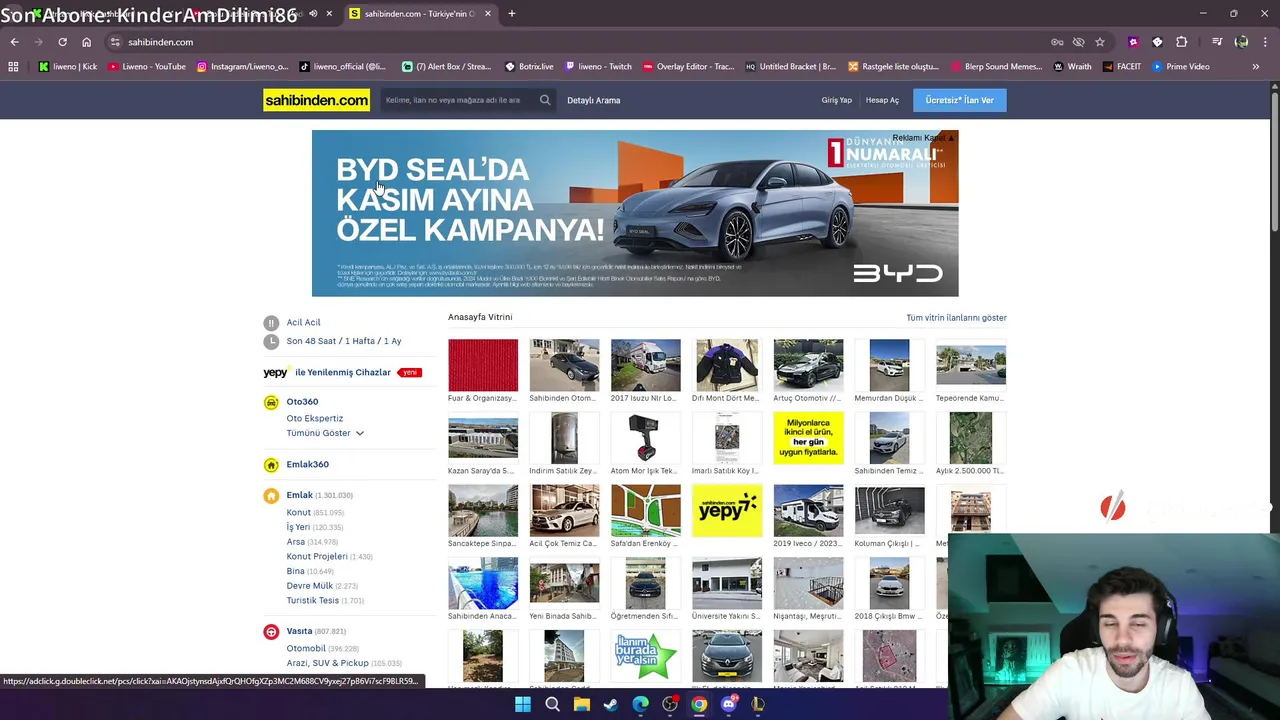Image resolution: width=1280 pixels, height=720 pixels.
Task: Open the liweno - Twitch bookmark
Action: [599, 66]
